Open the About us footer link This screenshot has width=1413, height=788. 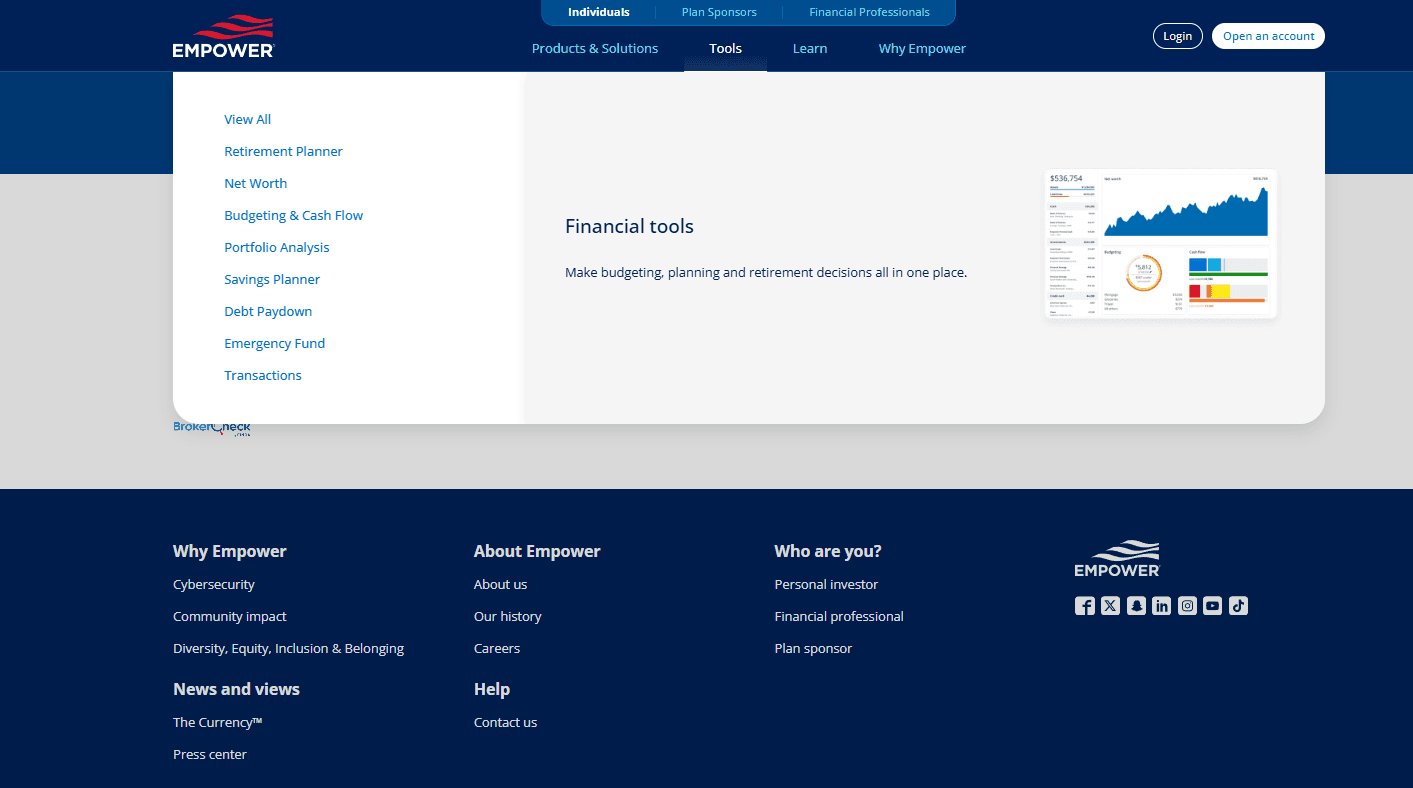click(500, 584)
